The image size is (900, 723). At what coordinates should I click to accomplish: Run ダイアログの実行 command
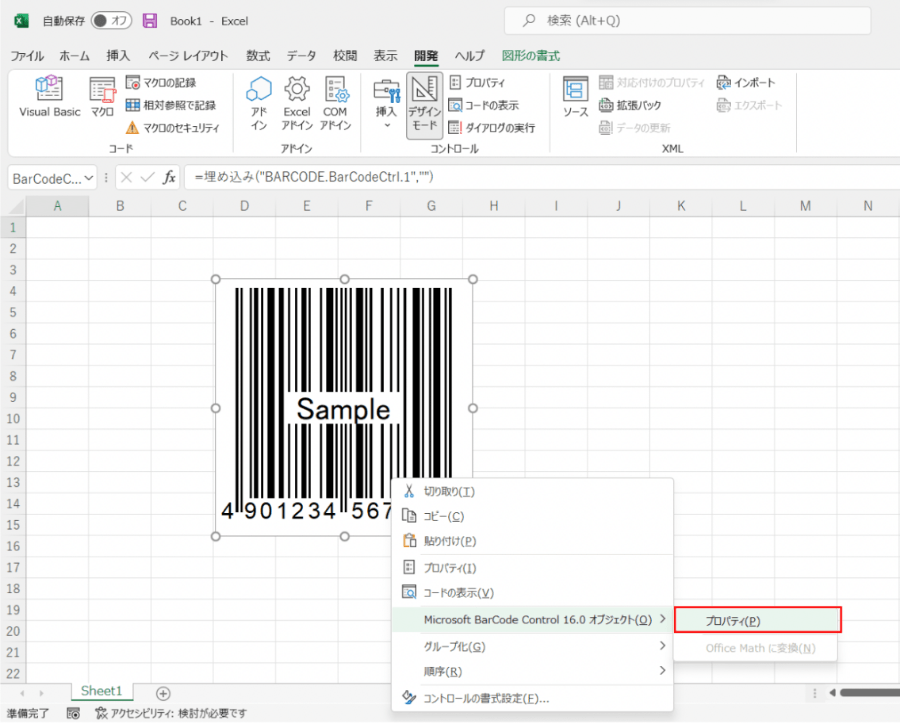click(x=491, y=127)
